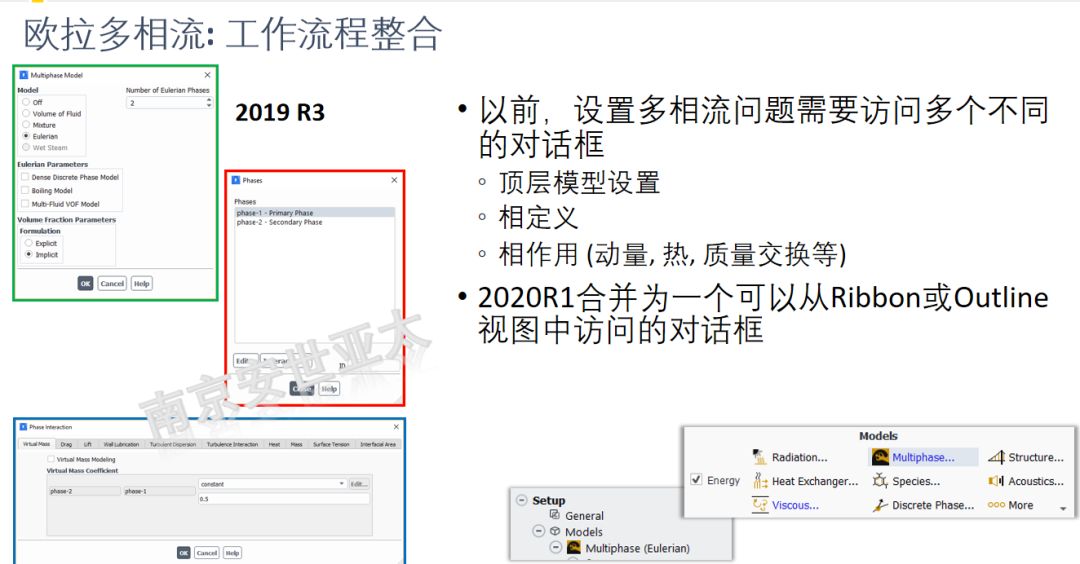Select the General item in Setup tree
Viewport: 1080px width, 564px height.
pos(584,515)
